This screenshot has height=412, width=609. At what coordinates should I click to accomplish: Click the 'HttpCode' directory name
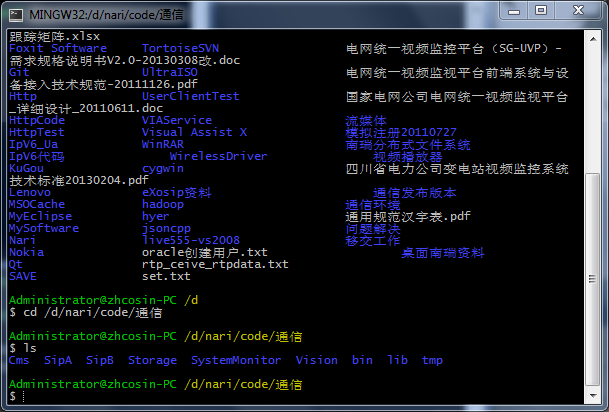[x=37, y=120]
